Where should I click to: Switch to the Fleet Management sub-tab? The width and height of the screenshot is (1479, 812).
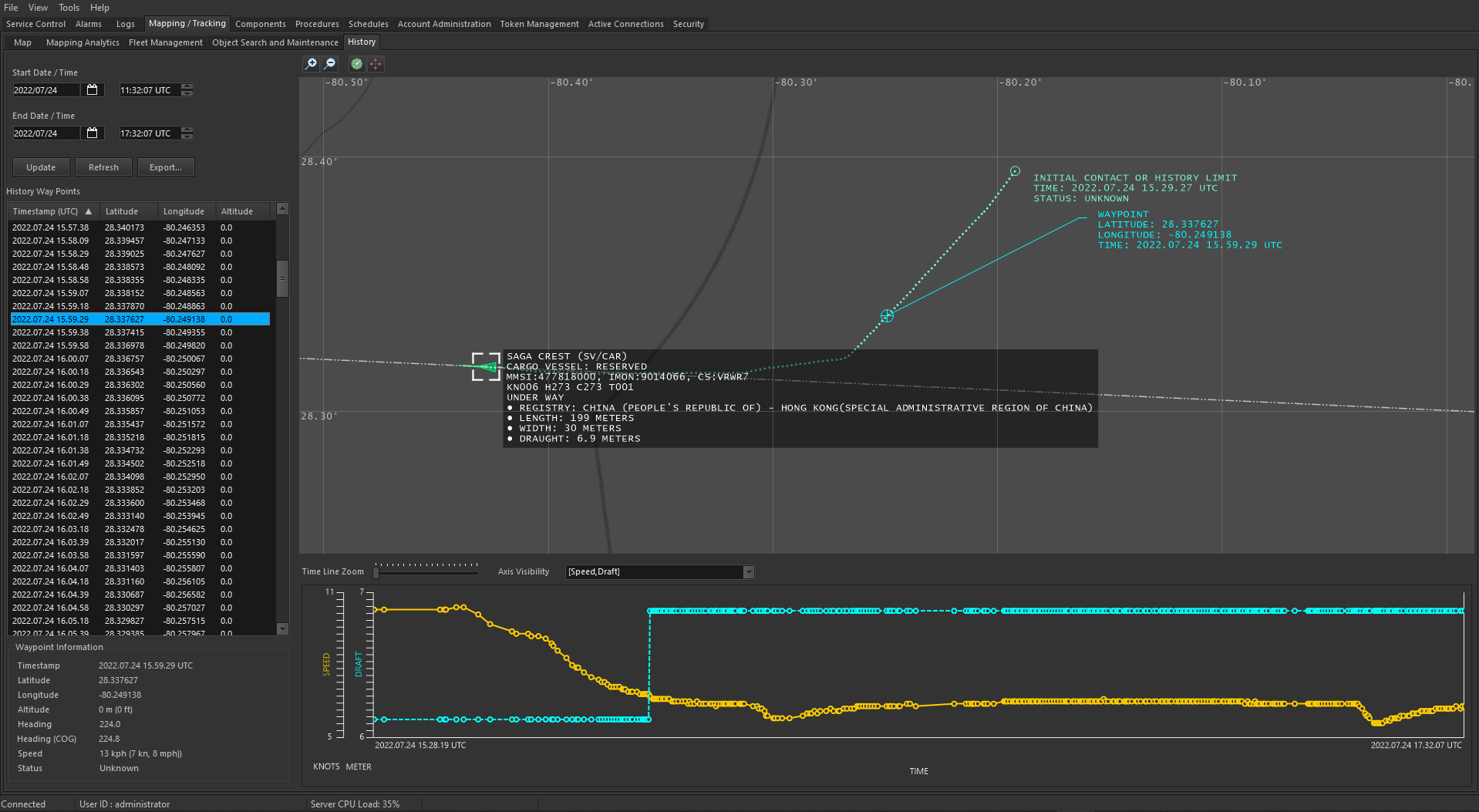(x=166, y=42)
